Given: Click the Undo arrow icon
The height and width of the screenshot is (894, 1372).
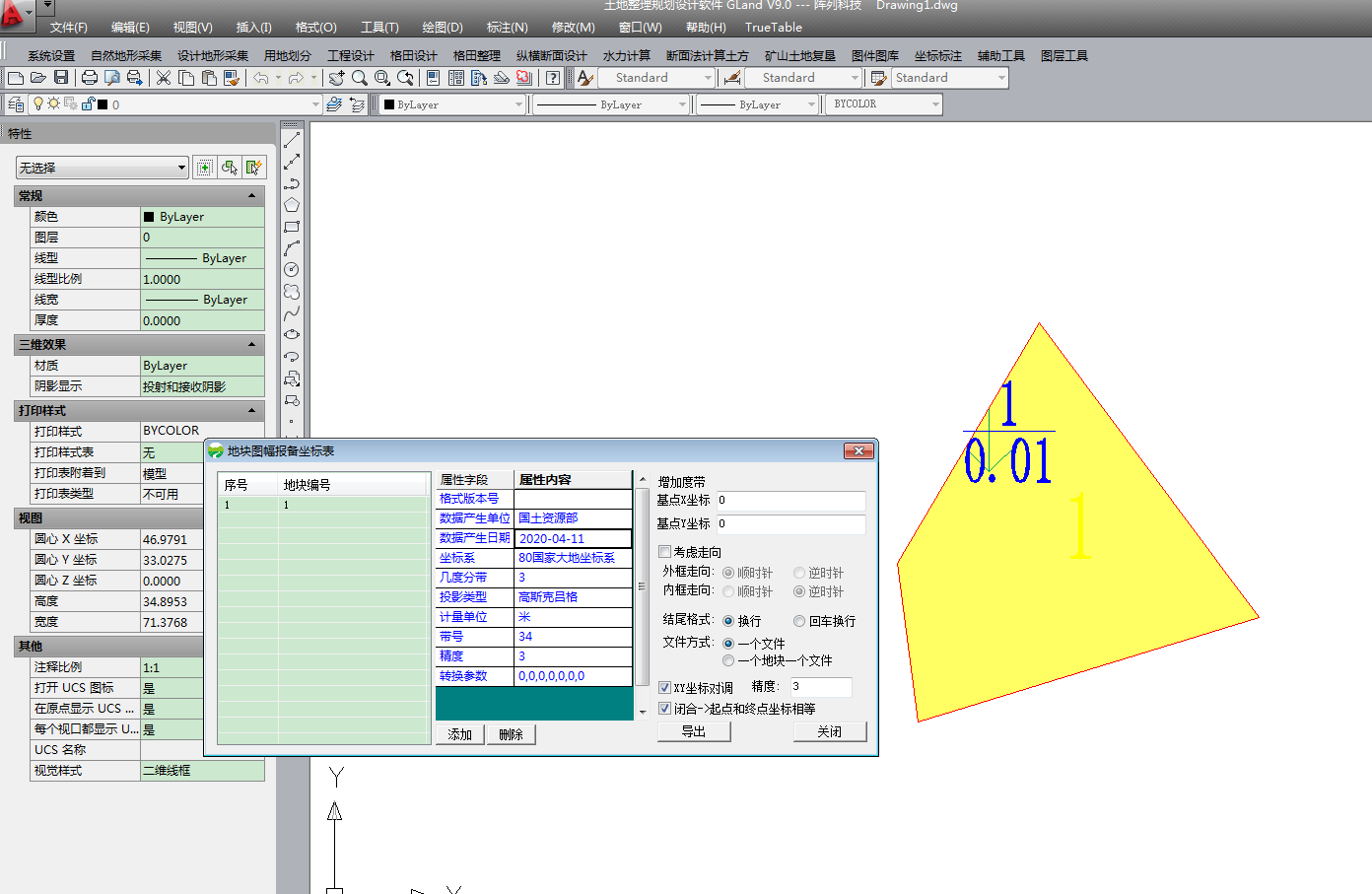Looking at the screenshot, I should coord(261,78).
